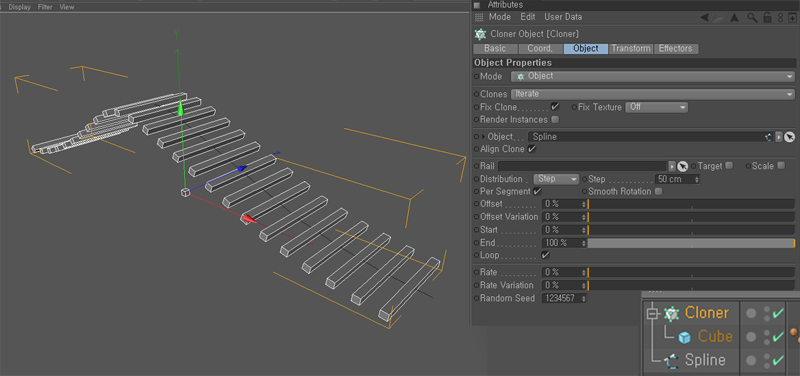Toggle the Fix Clone checkbox
This screenshot has height=376, width=800.
click(555, 107)
